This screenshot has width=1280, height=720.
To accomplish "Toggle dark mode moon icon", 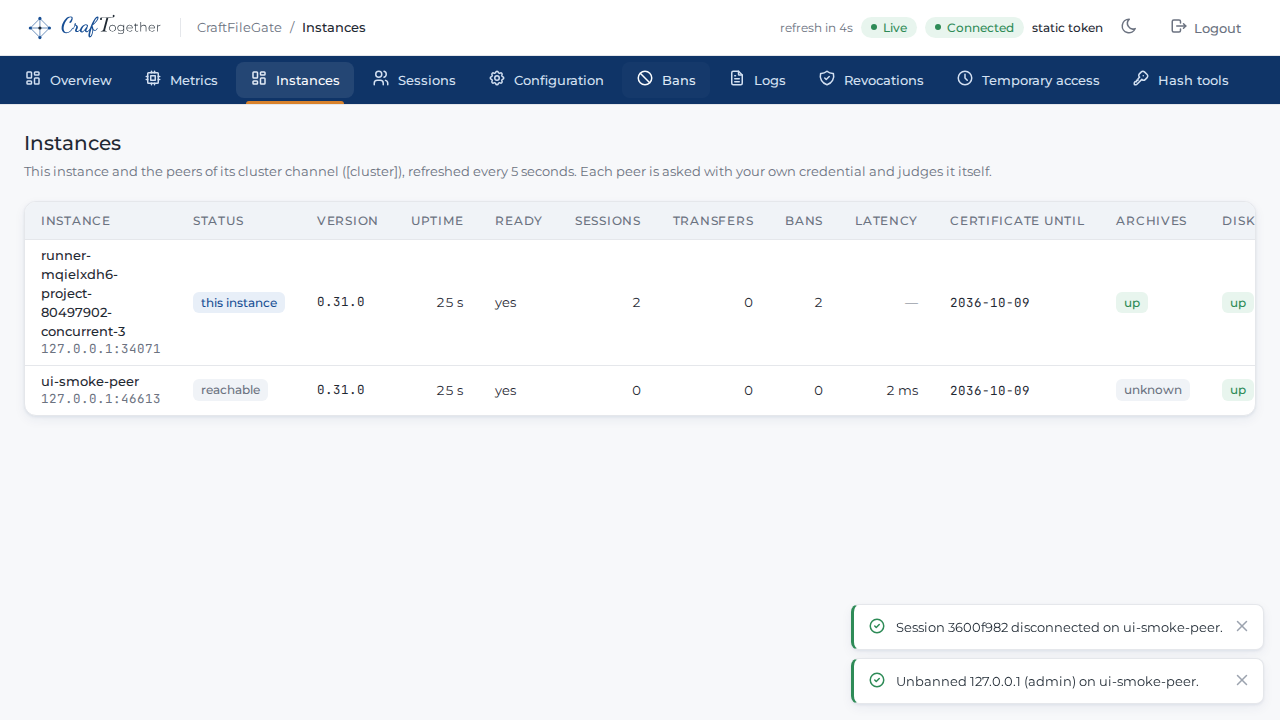I will click(x=1129, y=27).
